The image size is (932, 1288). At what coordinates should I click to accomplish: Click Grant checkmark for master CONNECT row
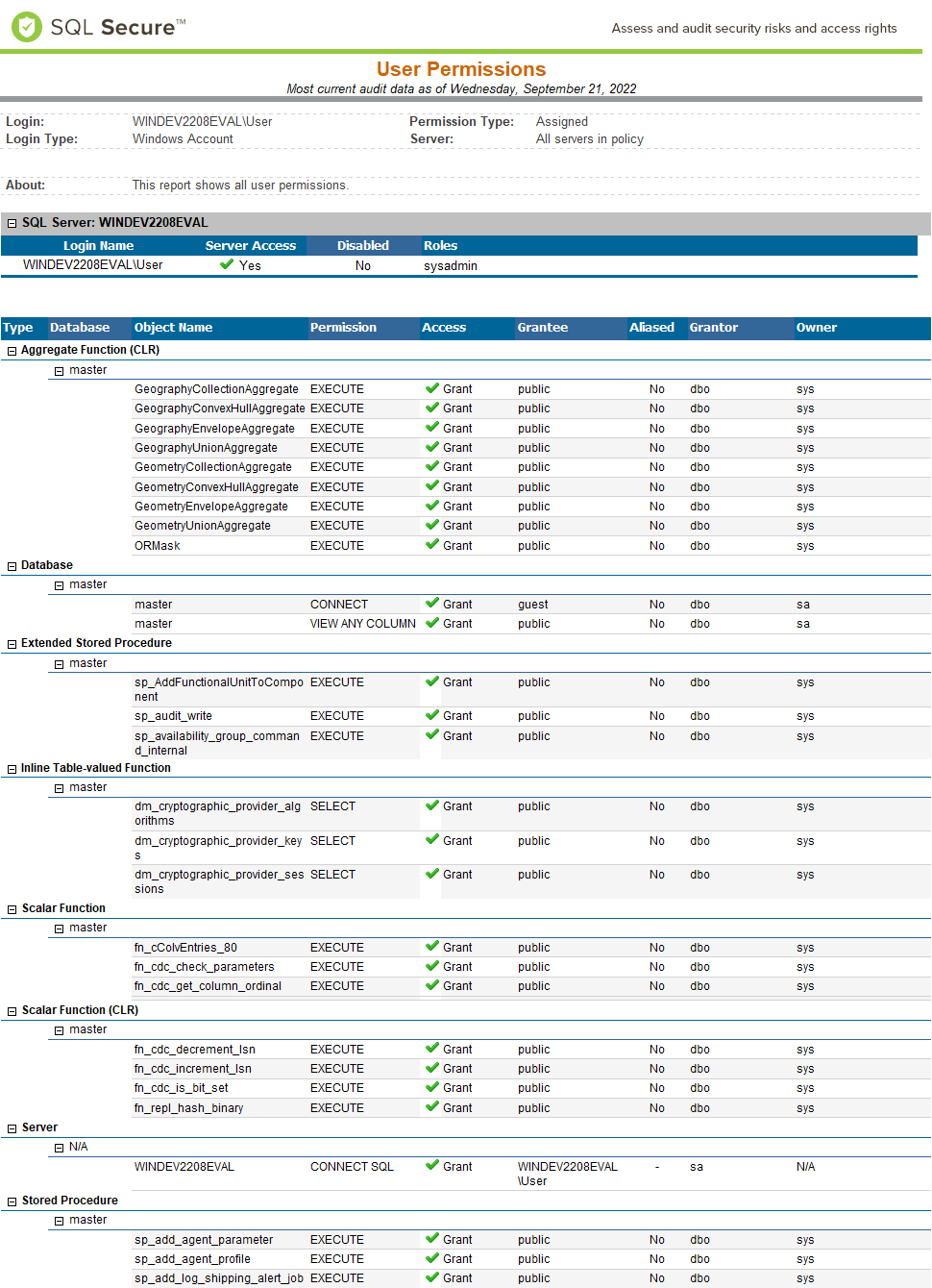click(432, 604)
